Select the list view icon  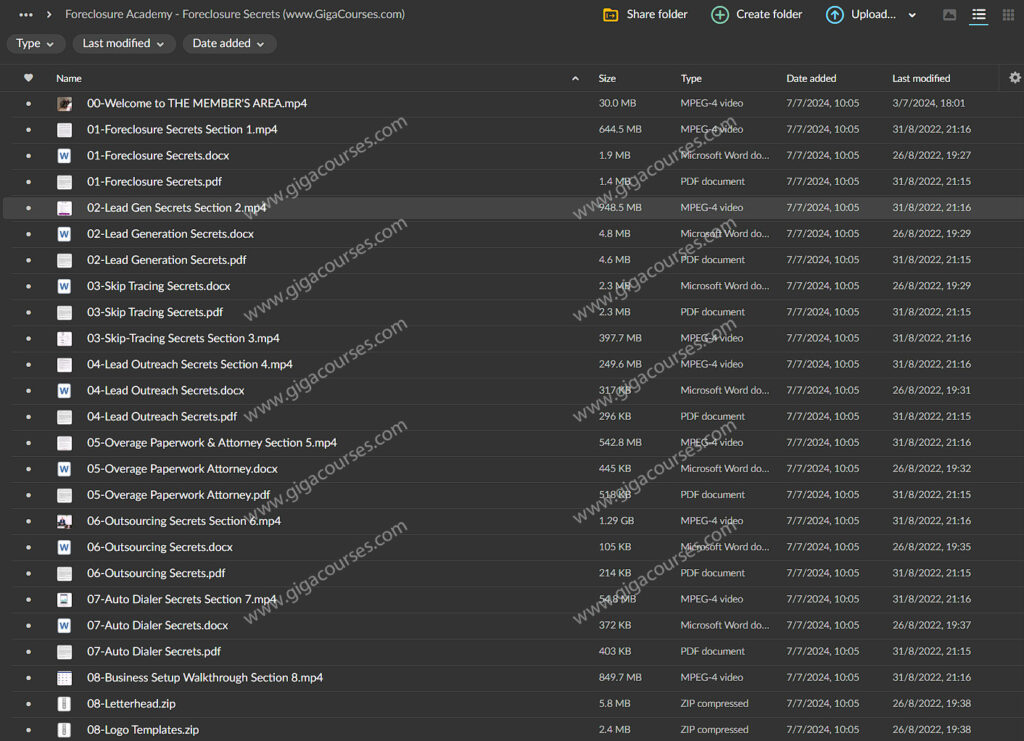coord(978,14)
